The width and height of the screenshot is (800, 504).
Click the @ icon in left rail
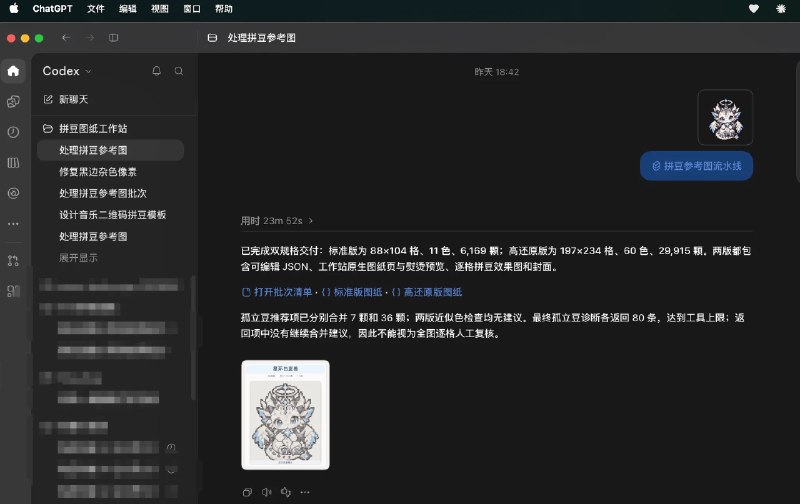pyautogui.click(x=13, y=193)
